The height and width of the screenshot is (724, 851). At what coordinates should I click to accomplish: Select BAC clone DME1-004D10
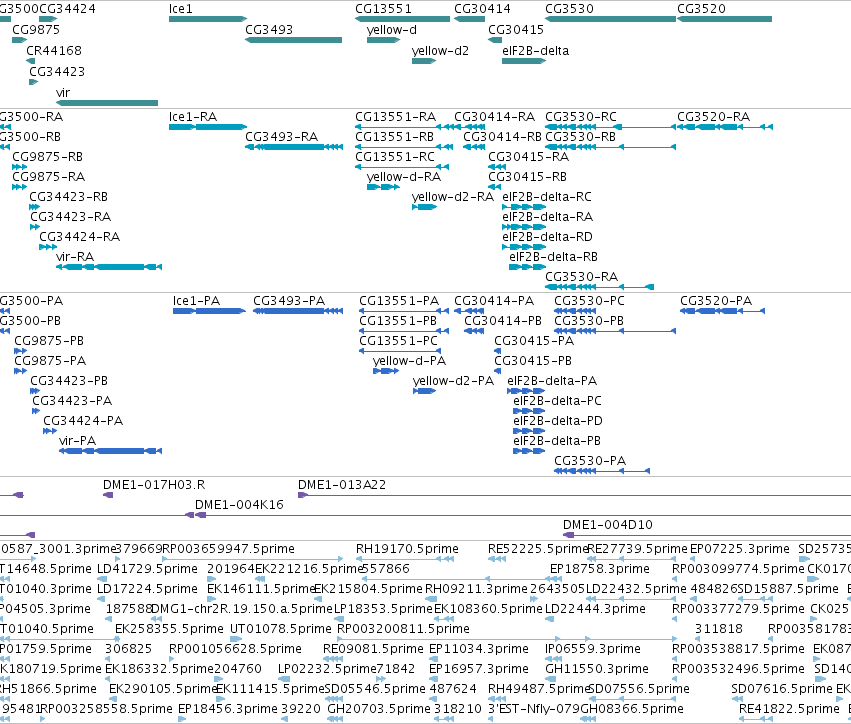coord(608,525)
